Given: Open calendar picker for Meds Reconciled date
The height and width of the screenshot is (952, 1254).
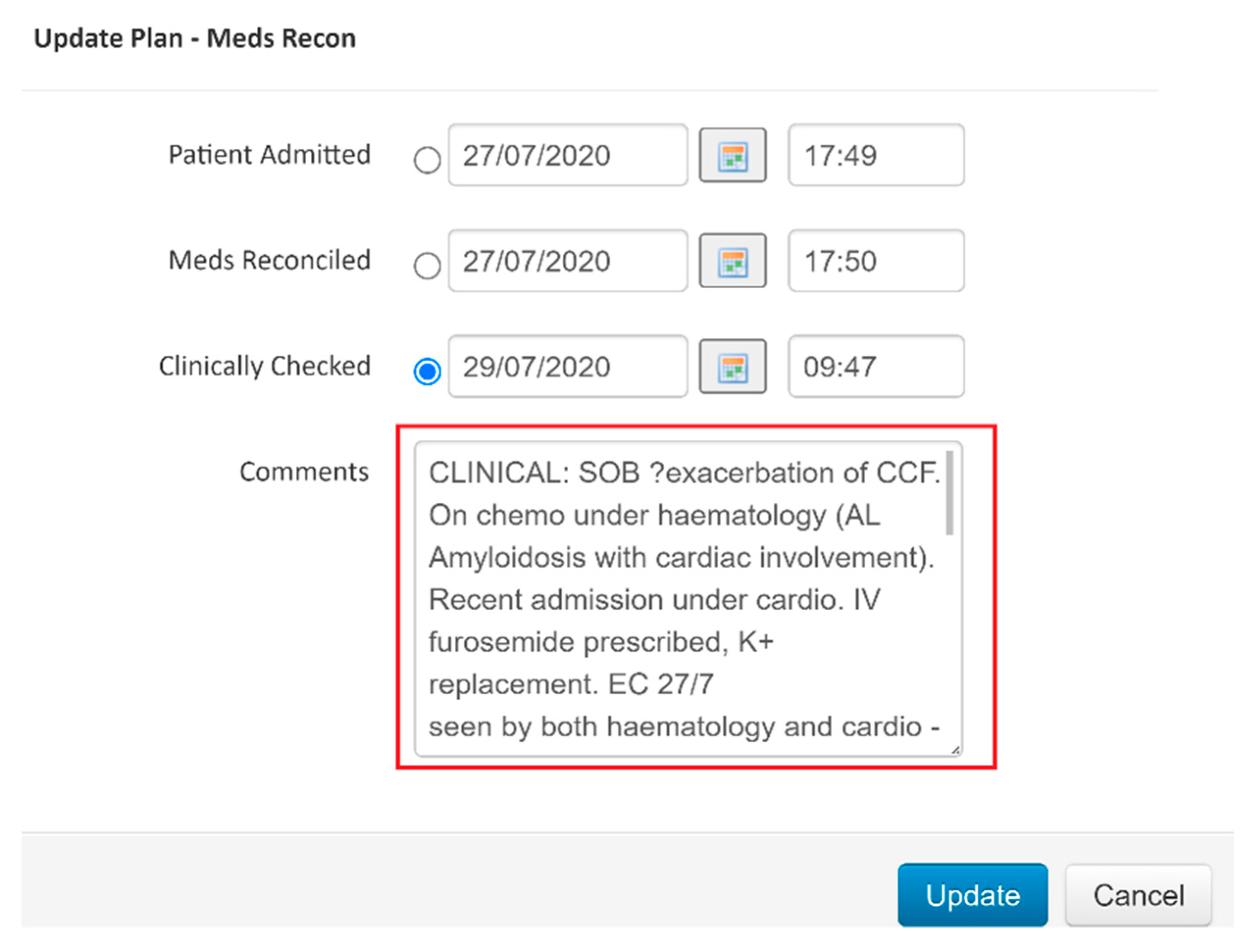Looking at the screenshot, I should point(732,261).
